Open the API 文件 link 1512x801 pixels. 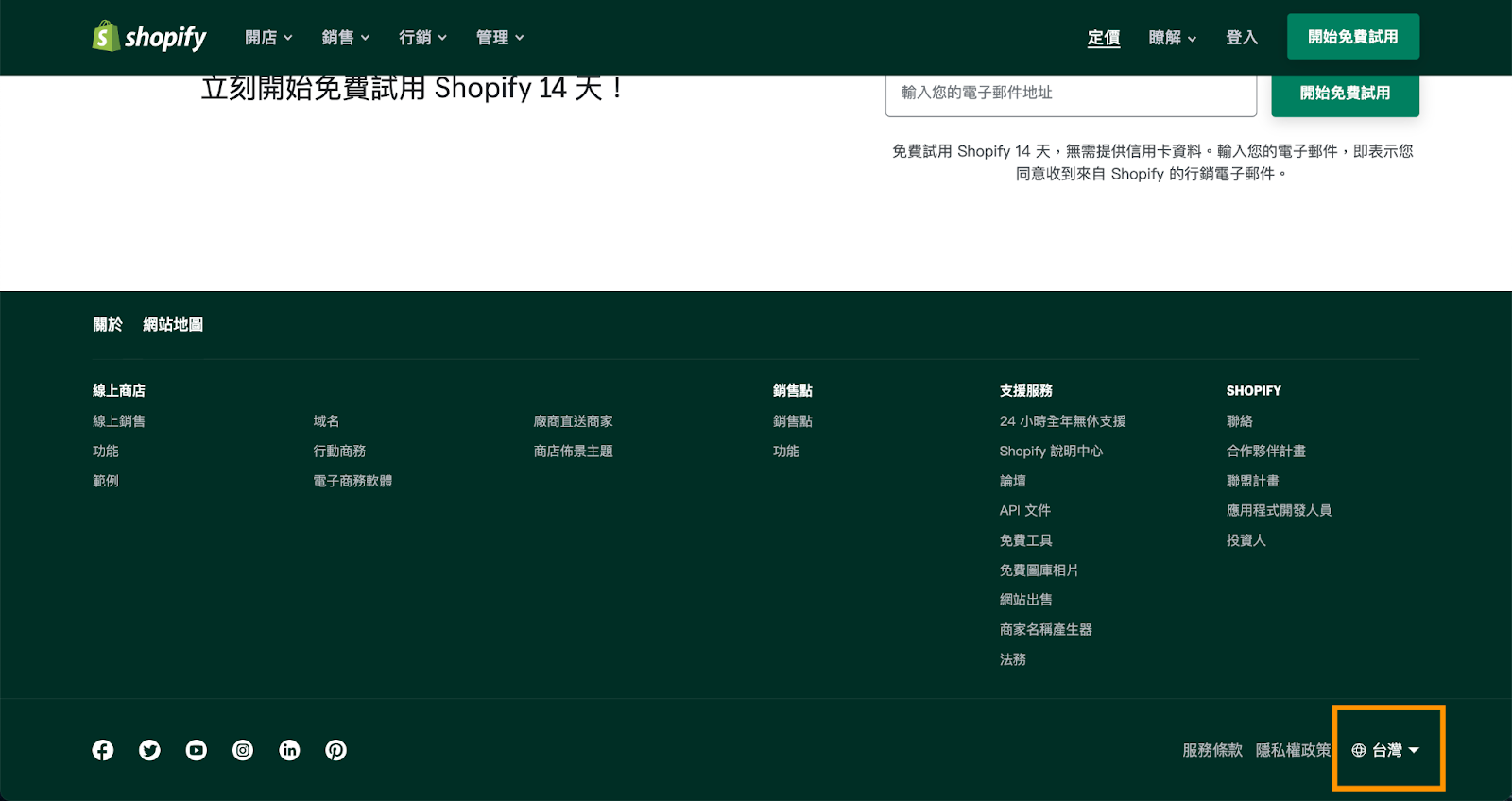[1025, 510]
